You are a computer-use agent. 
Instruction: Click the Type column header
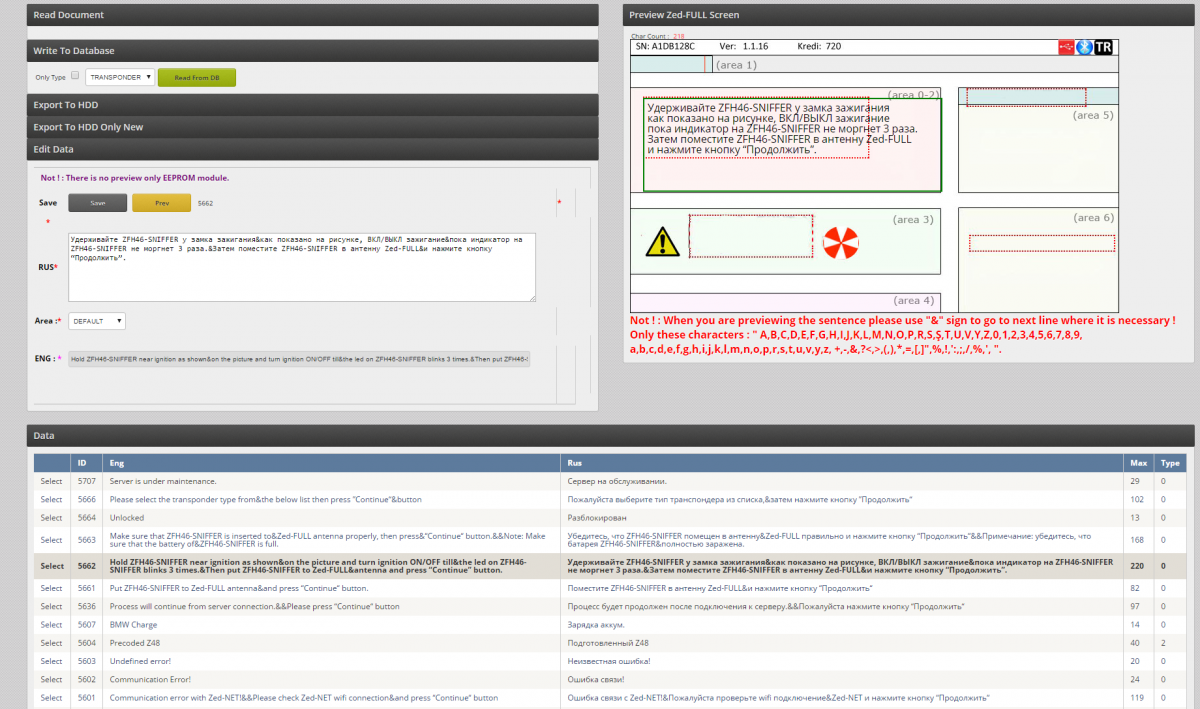point(1168,463)
